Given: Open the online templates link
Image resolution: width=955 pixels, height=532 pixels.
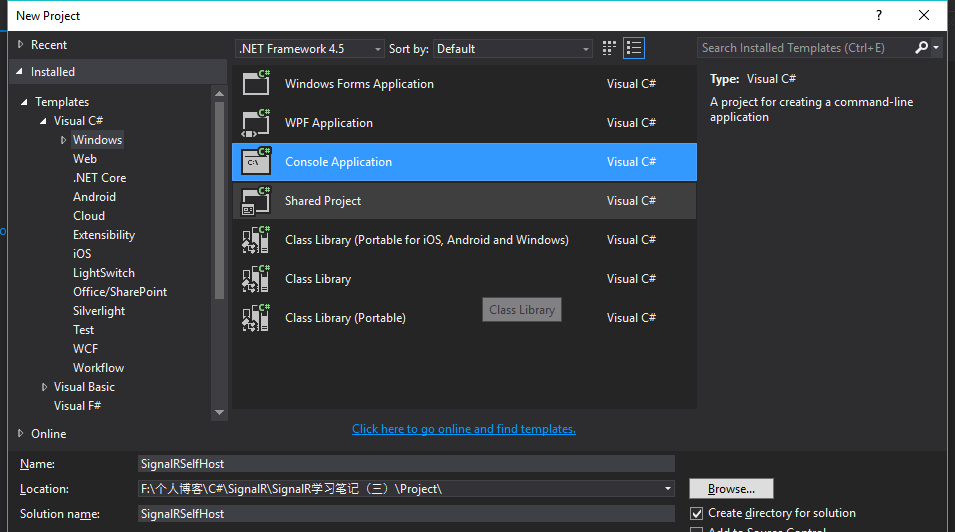Looking at the screenshot, I should pyautogui.click(x=463, y=429).
